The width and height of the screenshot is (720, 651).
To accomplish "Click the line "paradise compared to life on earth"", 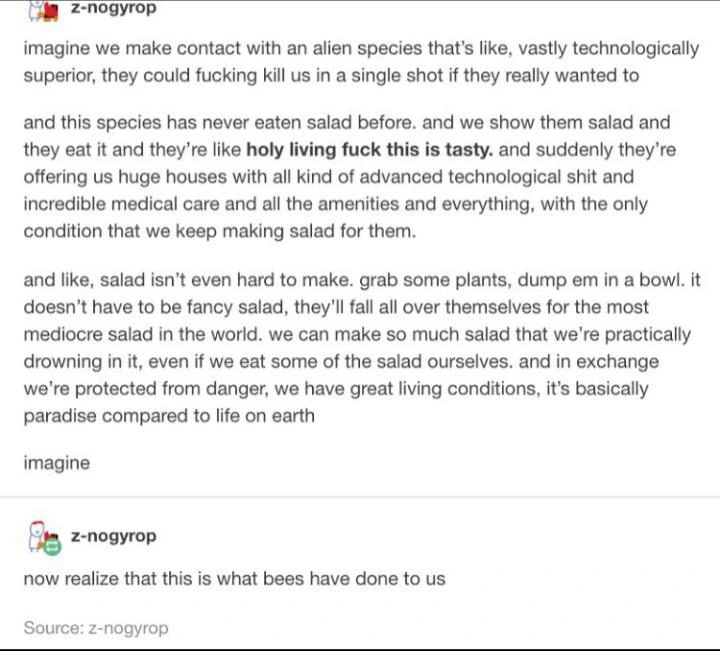I will point(168,415).
